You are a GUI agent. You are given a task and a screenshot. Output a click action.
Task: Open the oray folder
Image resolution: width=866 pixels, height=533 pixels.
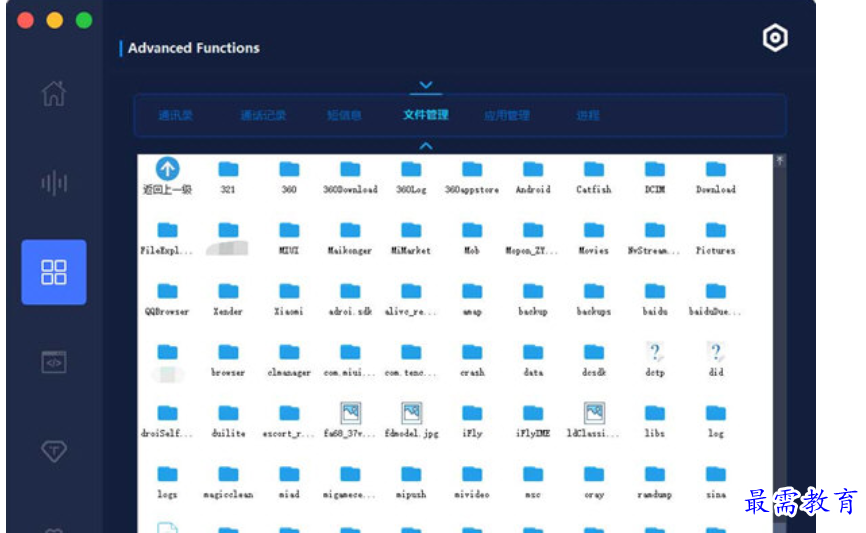click(594, 474)
